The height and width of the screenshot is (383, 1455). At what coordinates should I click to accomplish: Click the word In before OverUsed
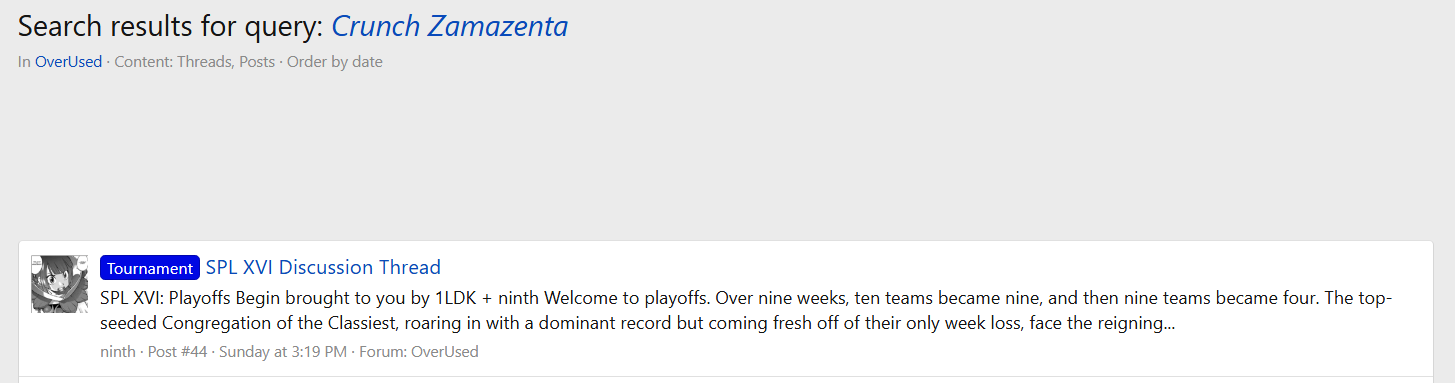pos(24,62)
